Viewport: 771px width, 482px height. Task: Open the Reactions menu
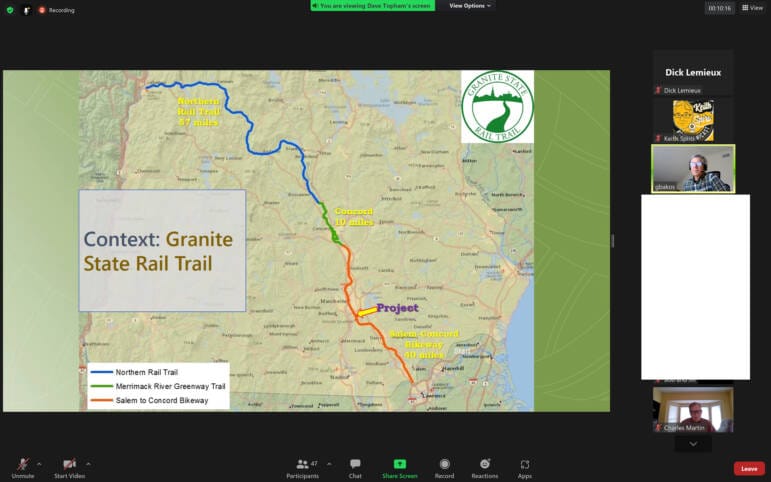pos(485,468)
